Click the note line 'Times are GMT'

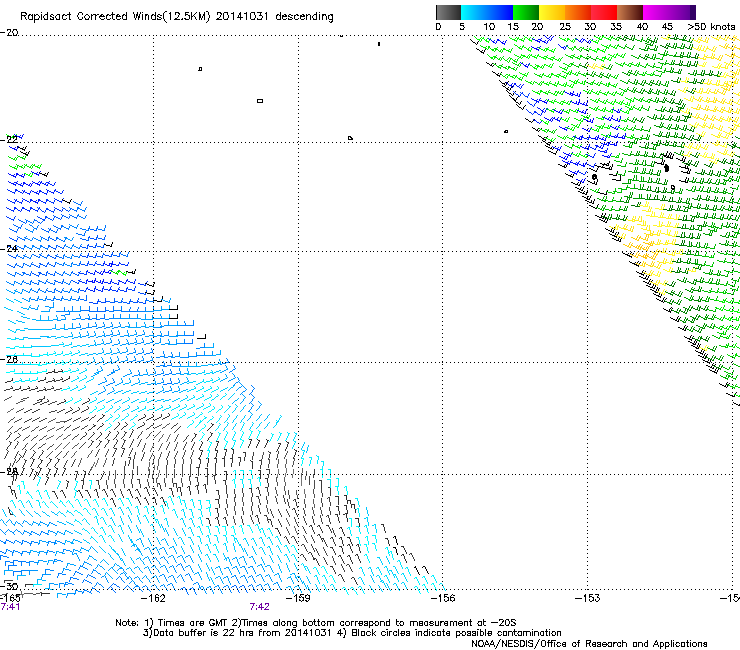[193, 623]
